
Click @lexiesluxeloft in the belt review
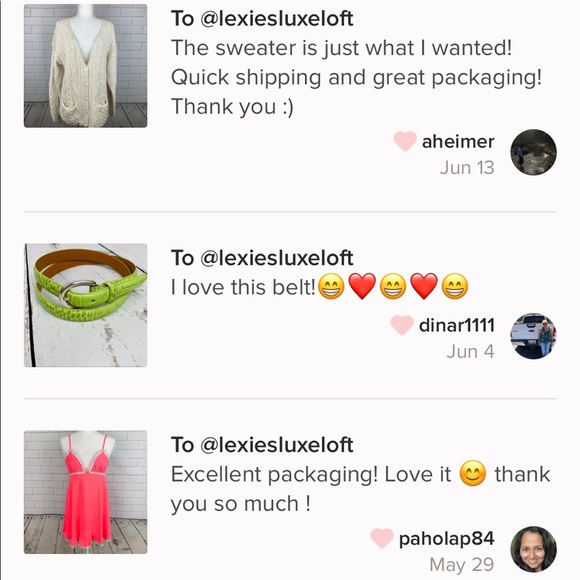[x=277, y=258]
